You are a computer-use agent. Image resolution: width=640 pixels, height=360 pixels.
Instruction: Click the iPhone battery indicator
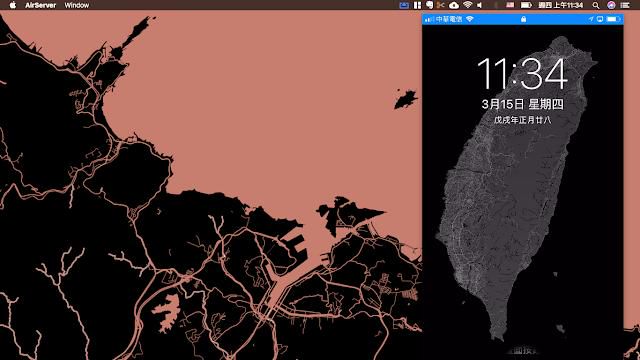[x=613, y=19]
